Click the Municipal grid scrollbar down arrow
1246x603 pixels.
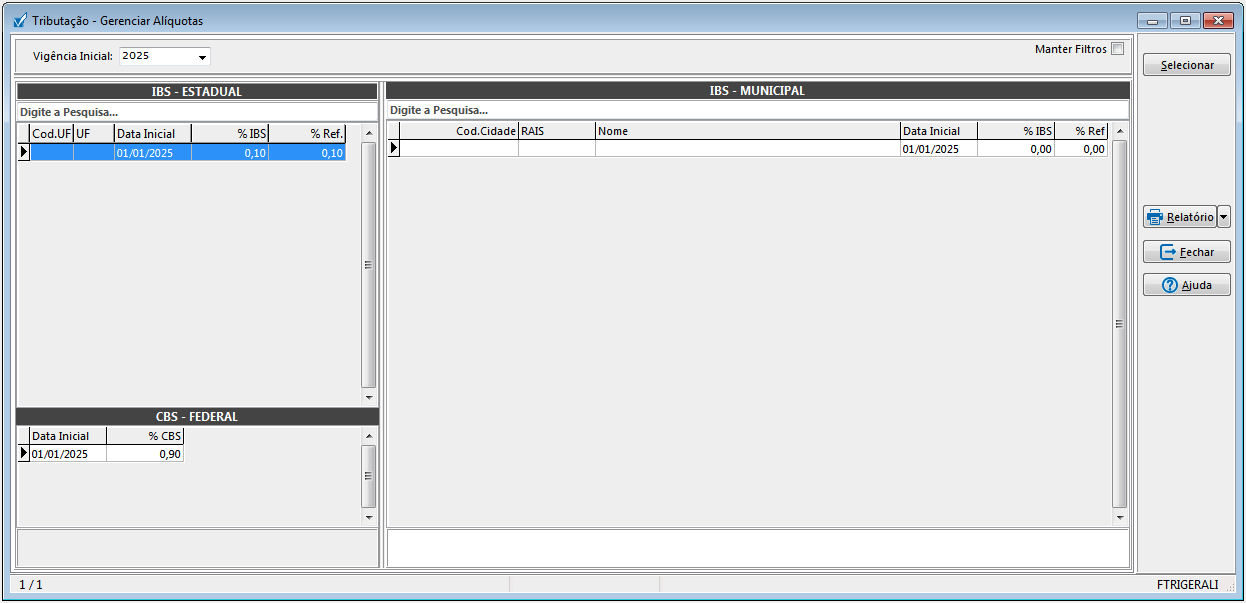tap(1119, 518)
